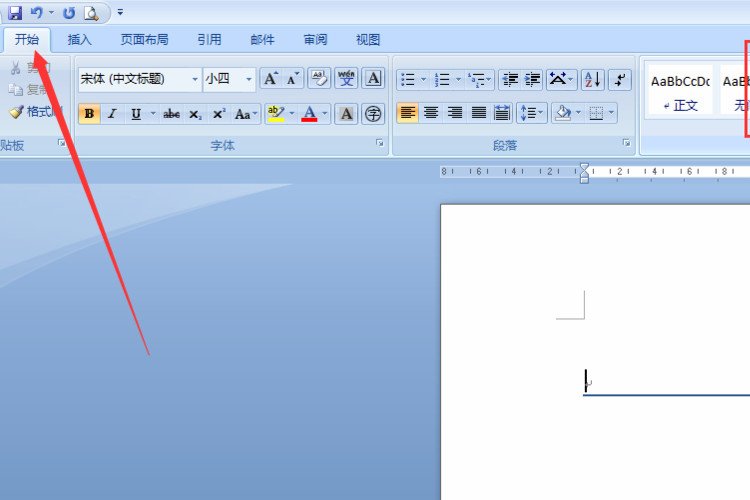Screen dimensions: 750x500
Task: Open the phonetic guide (wén) tool
Action: tap(346, 78)
